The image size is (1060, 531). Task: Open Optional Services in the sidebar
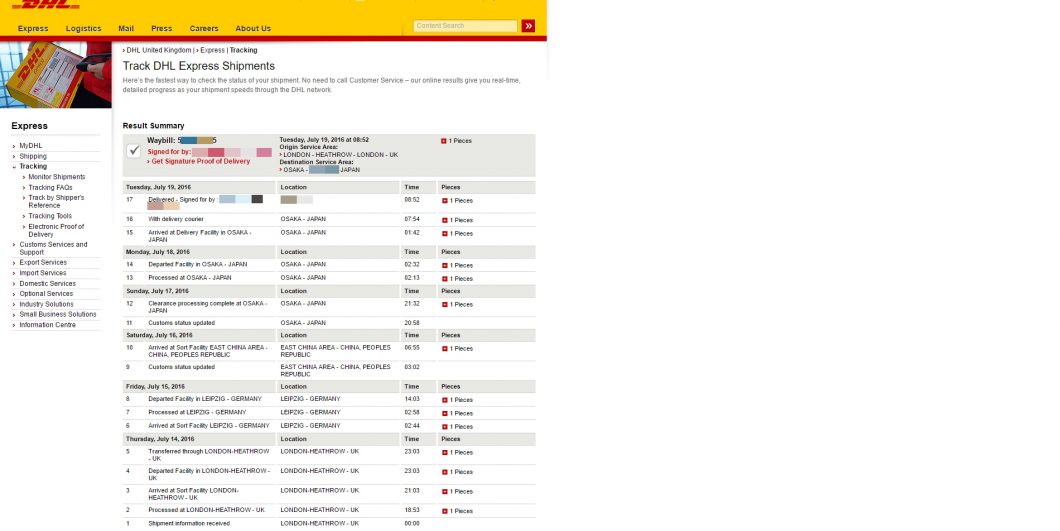(46, 294)
